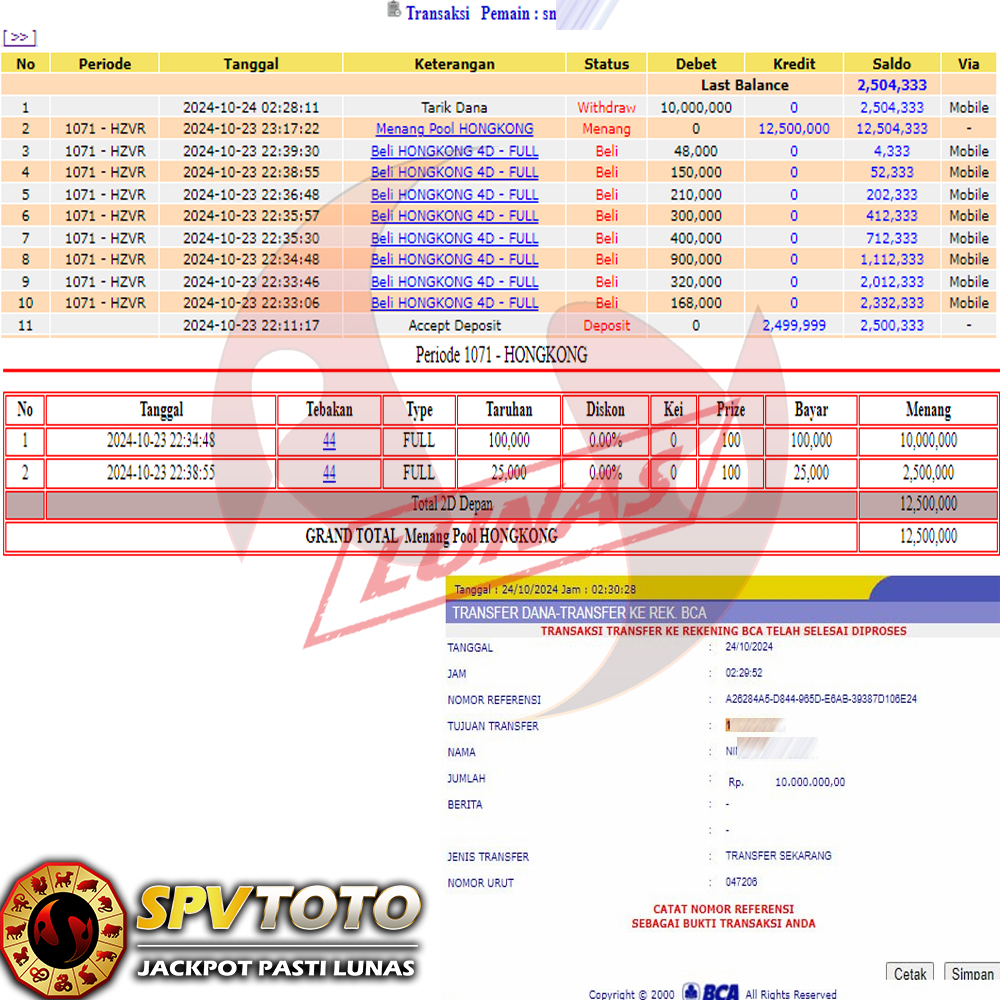Click the BCA logo in footer
This screenshot has height=1000, width=1000.
tap(711, 992)
